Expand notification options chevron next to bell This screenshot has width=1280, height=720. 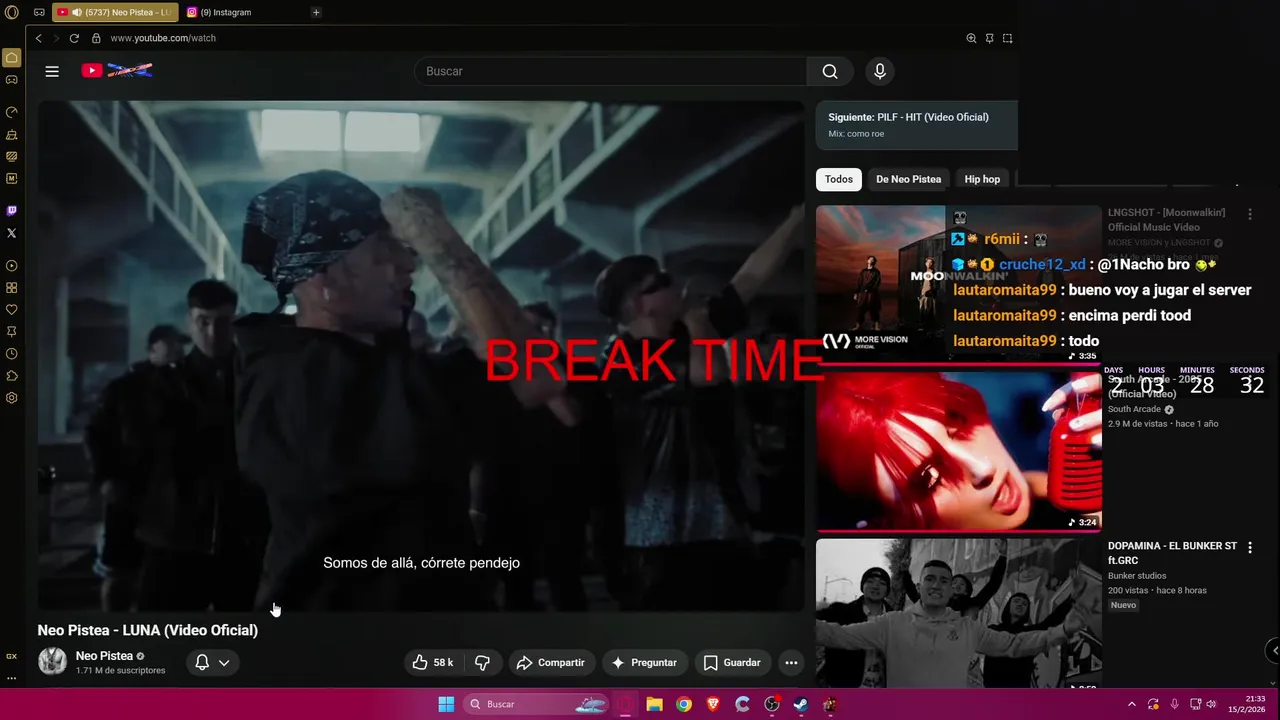(x=224, y=662)
